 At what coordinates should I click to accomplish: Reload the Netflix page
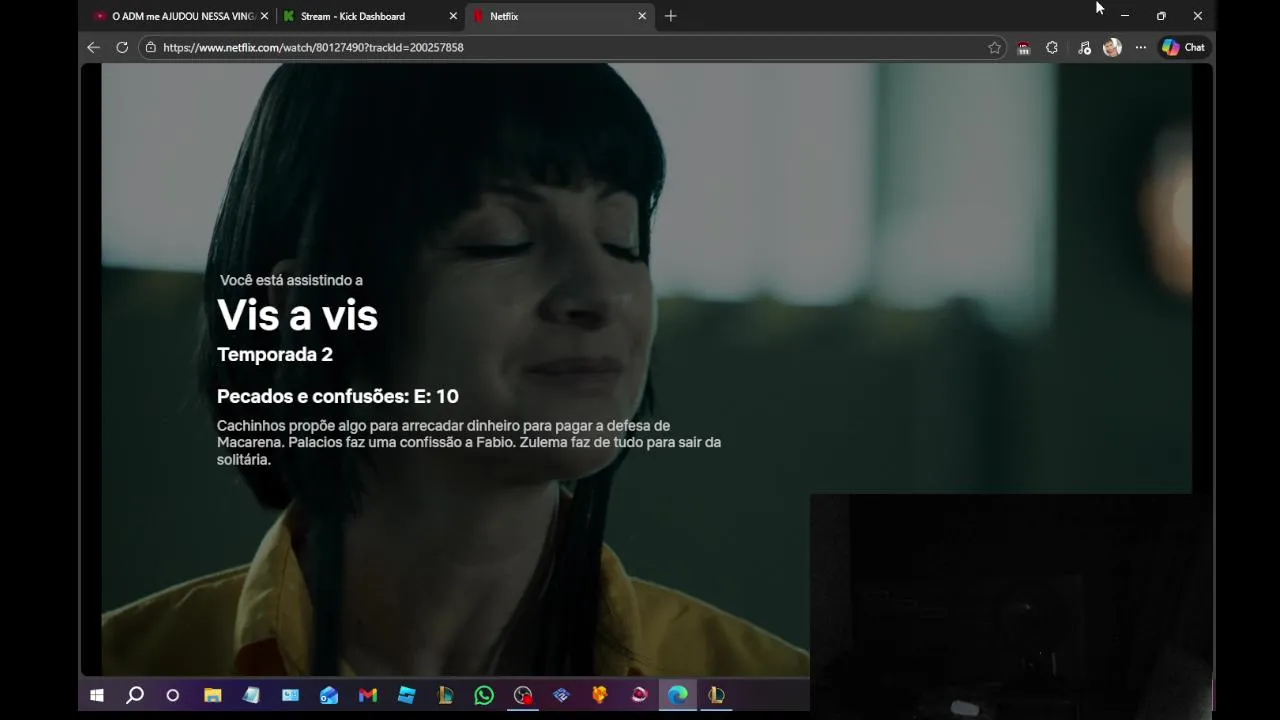click(122, 47)
